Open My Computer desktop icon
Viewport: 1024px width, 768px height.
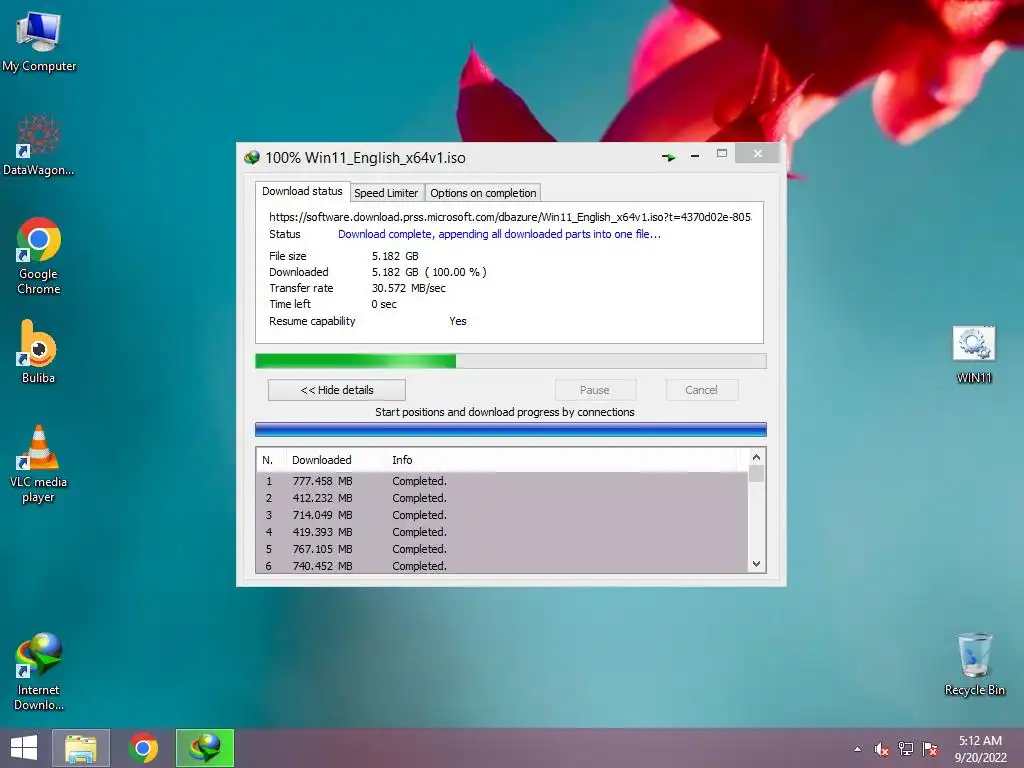click(39, 40)
